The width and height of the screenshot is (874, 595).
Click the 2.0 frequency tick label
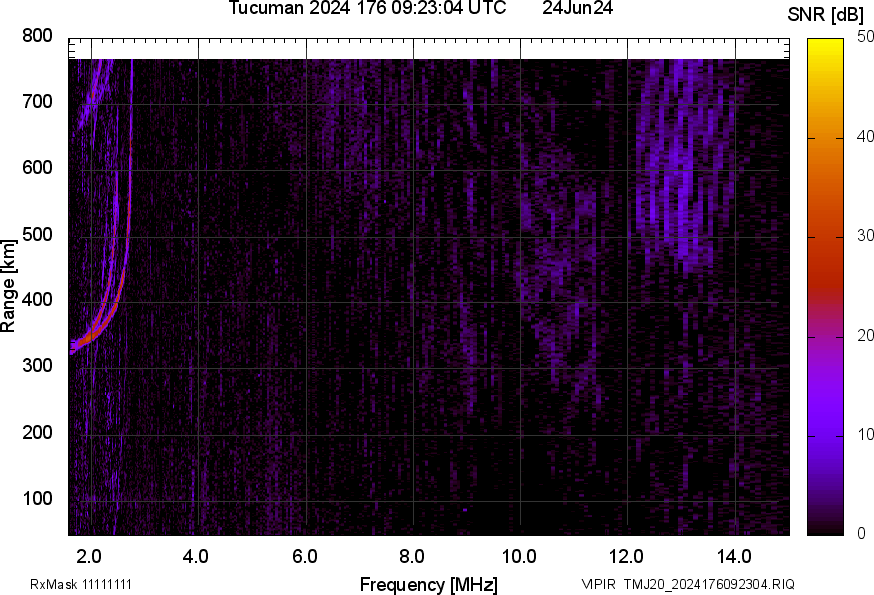click(x=89, y=554)
